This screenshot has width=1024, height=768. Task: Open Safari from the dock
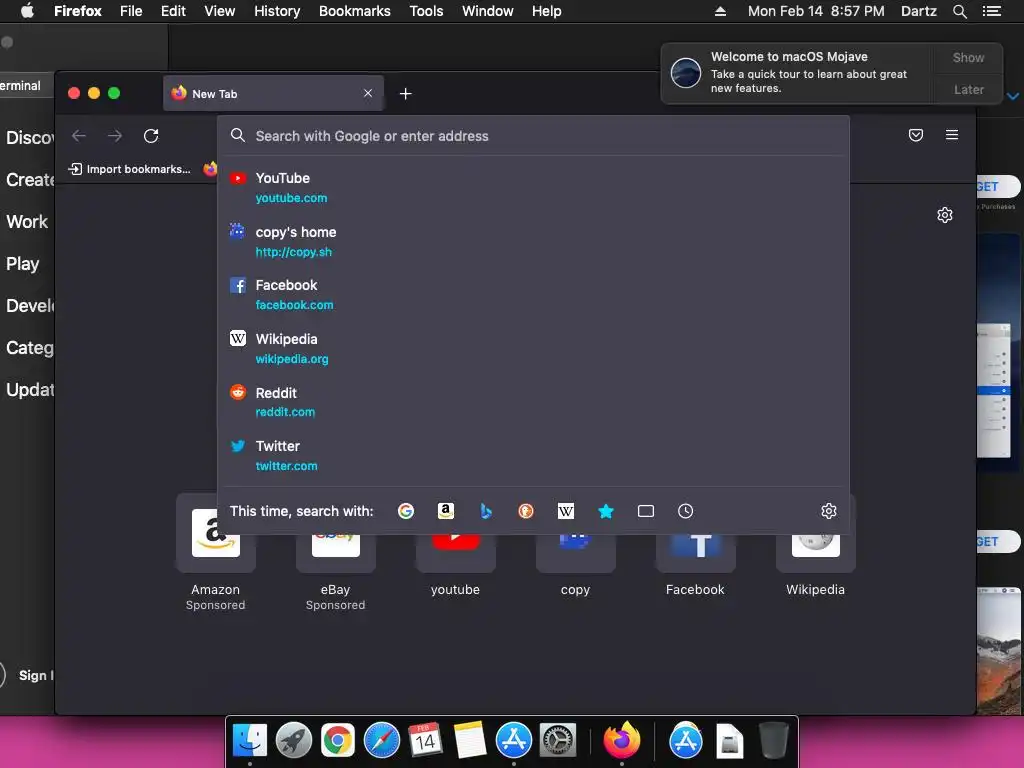[381, 741]
